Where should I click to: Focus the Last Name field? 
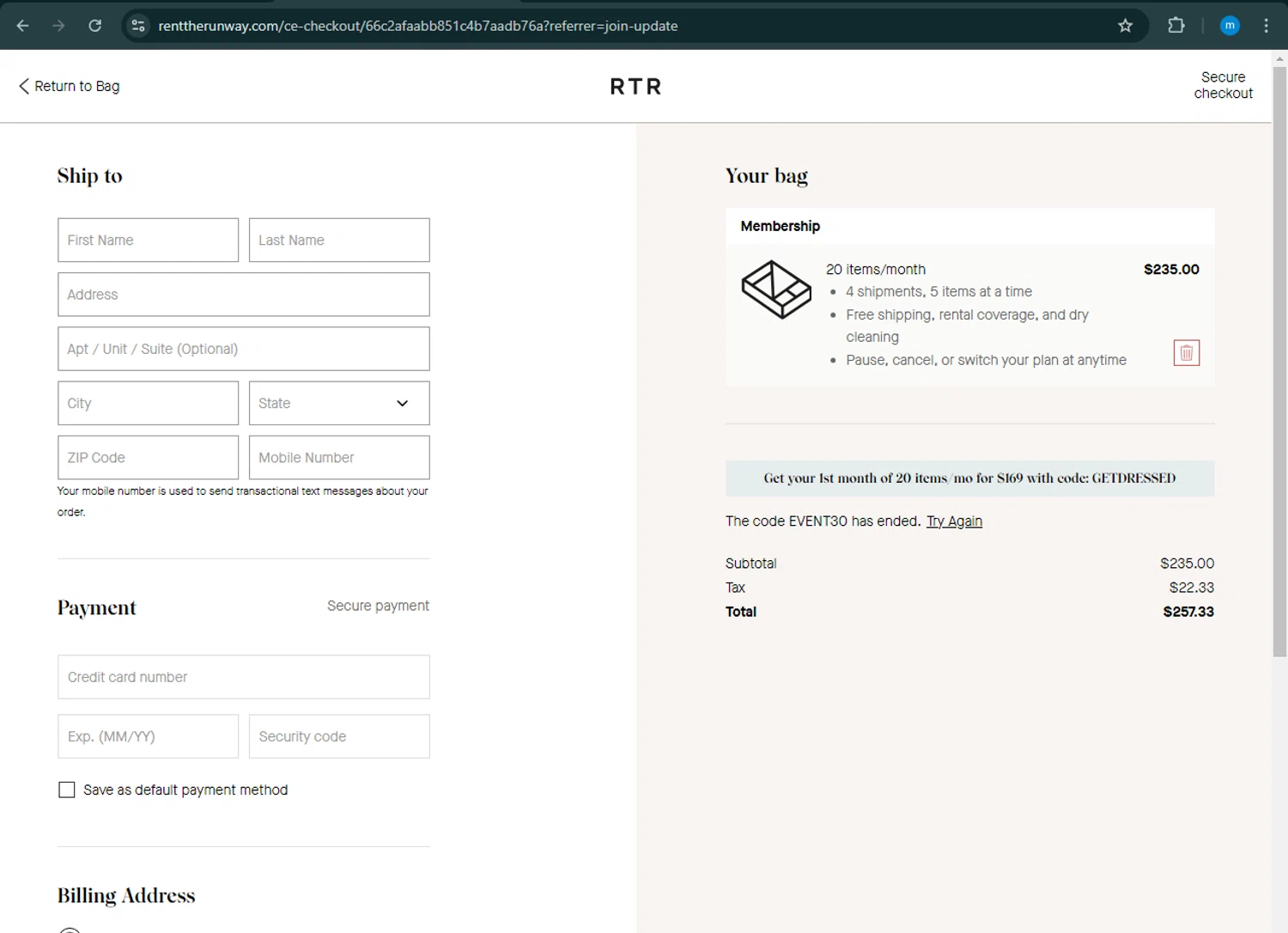(339, 240)
